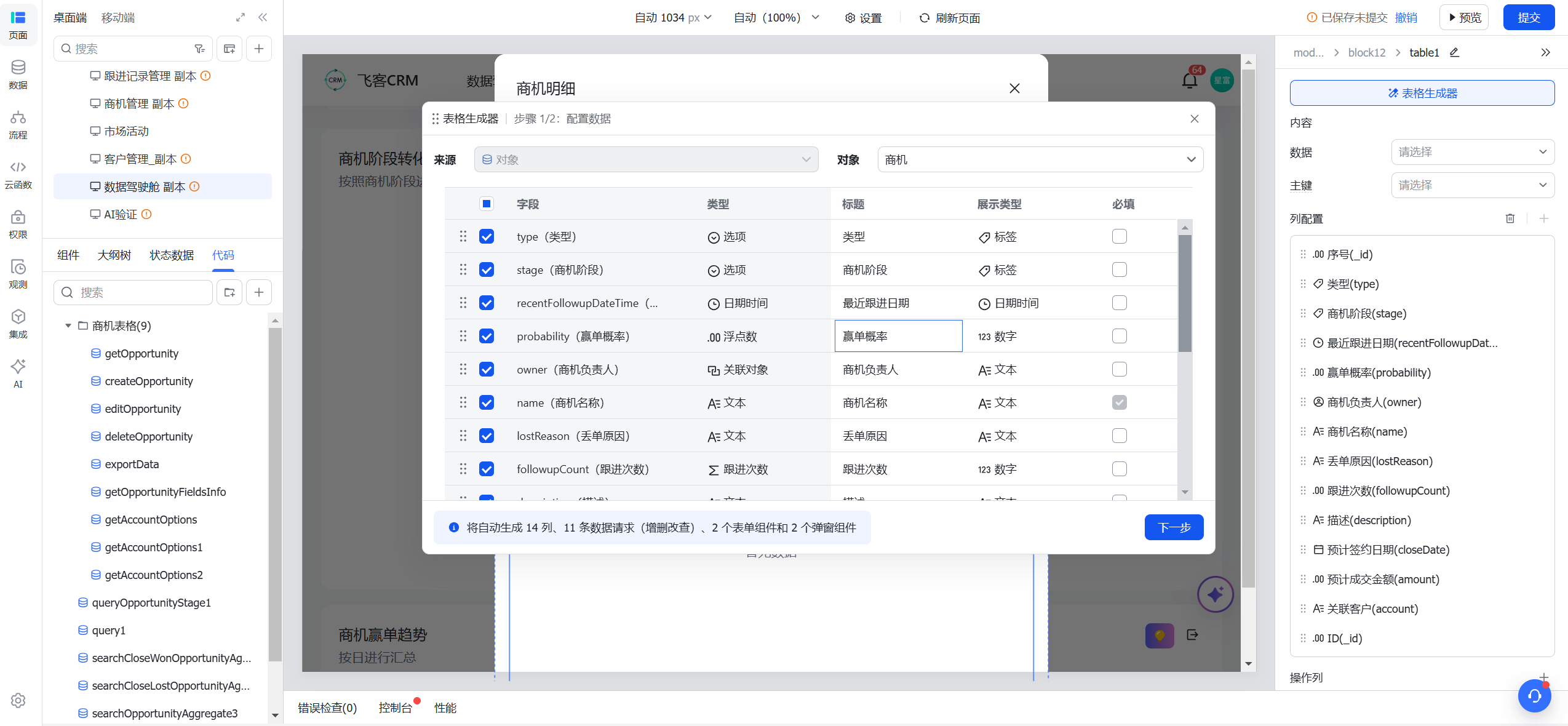Uncheck the stage (商机阶段) field checkbox
The width and height of the screenshot is (1568, 726).
pyautogui.click(x=487, y=269)
